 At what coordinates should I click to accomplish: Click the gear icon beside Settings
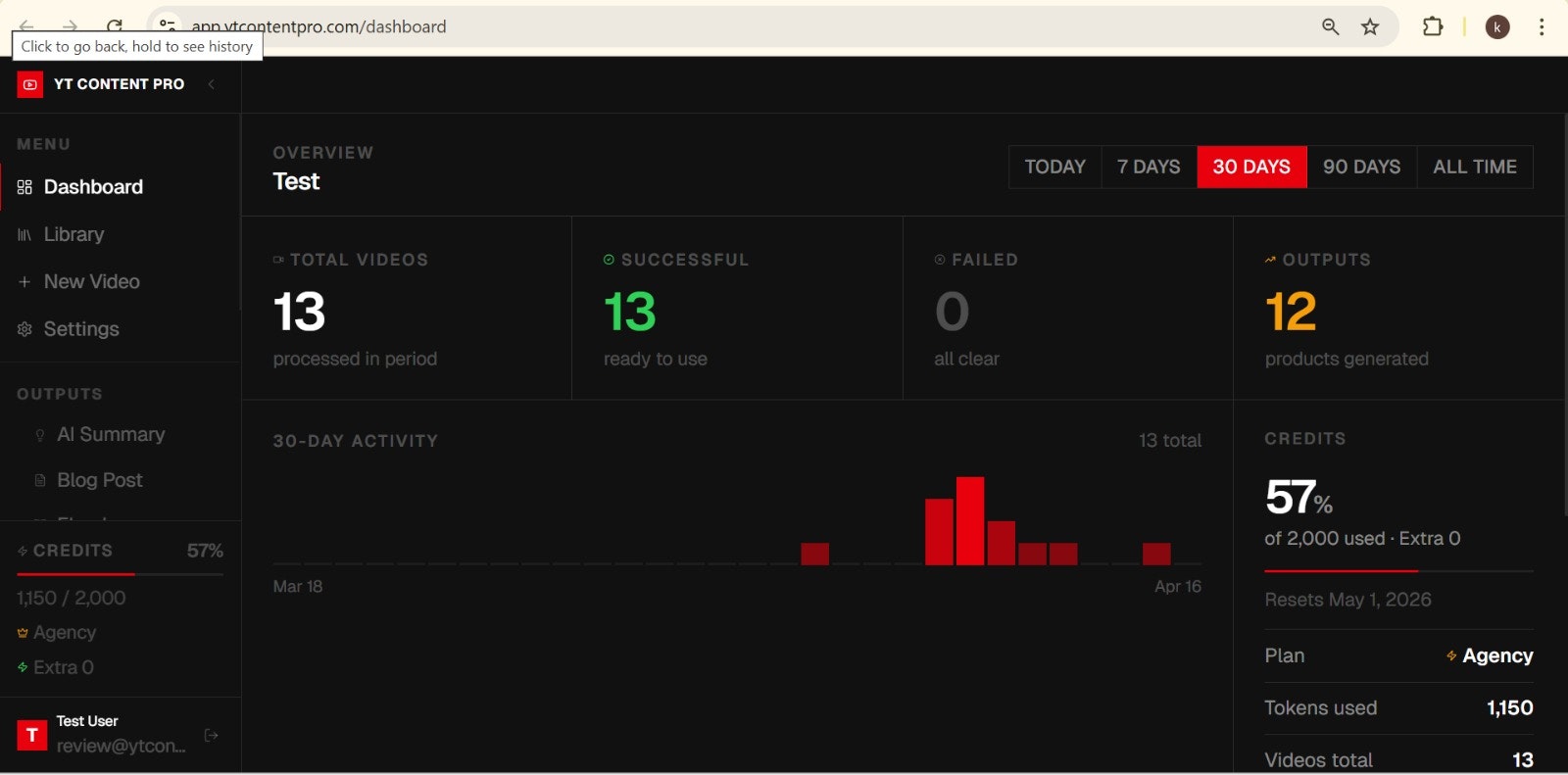point(24,329)
